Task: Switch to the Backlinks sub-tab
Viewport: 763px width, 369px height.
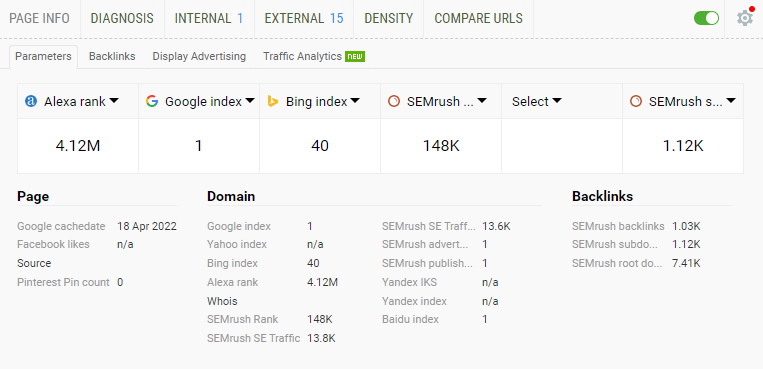Action: (112, 56)
